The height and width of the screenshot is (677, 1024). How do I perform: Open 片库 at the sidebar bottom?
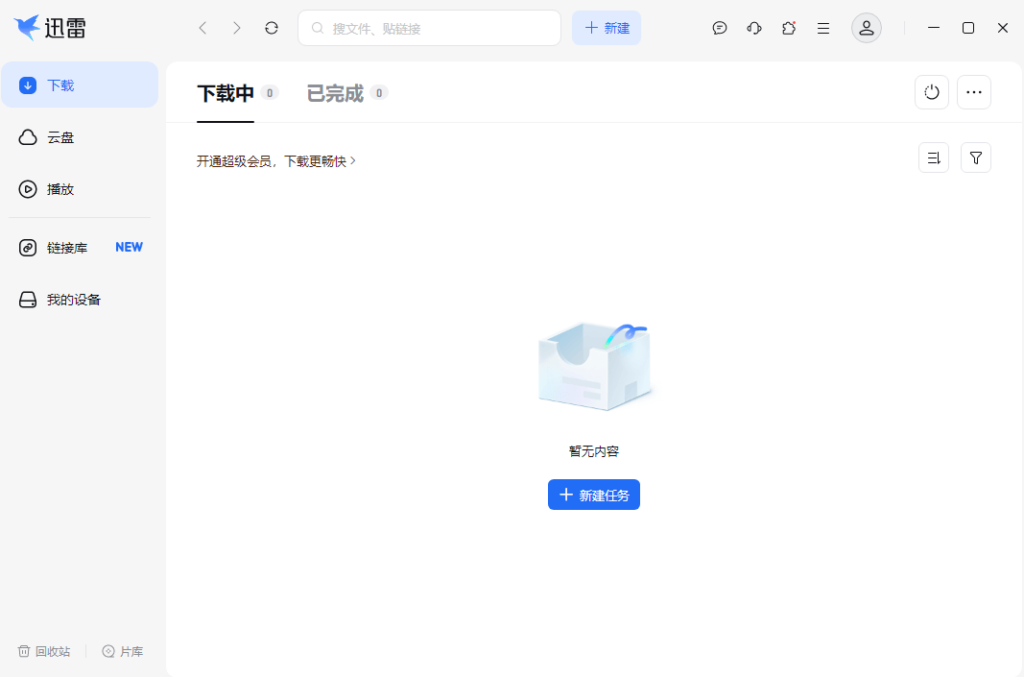point(123,651)
